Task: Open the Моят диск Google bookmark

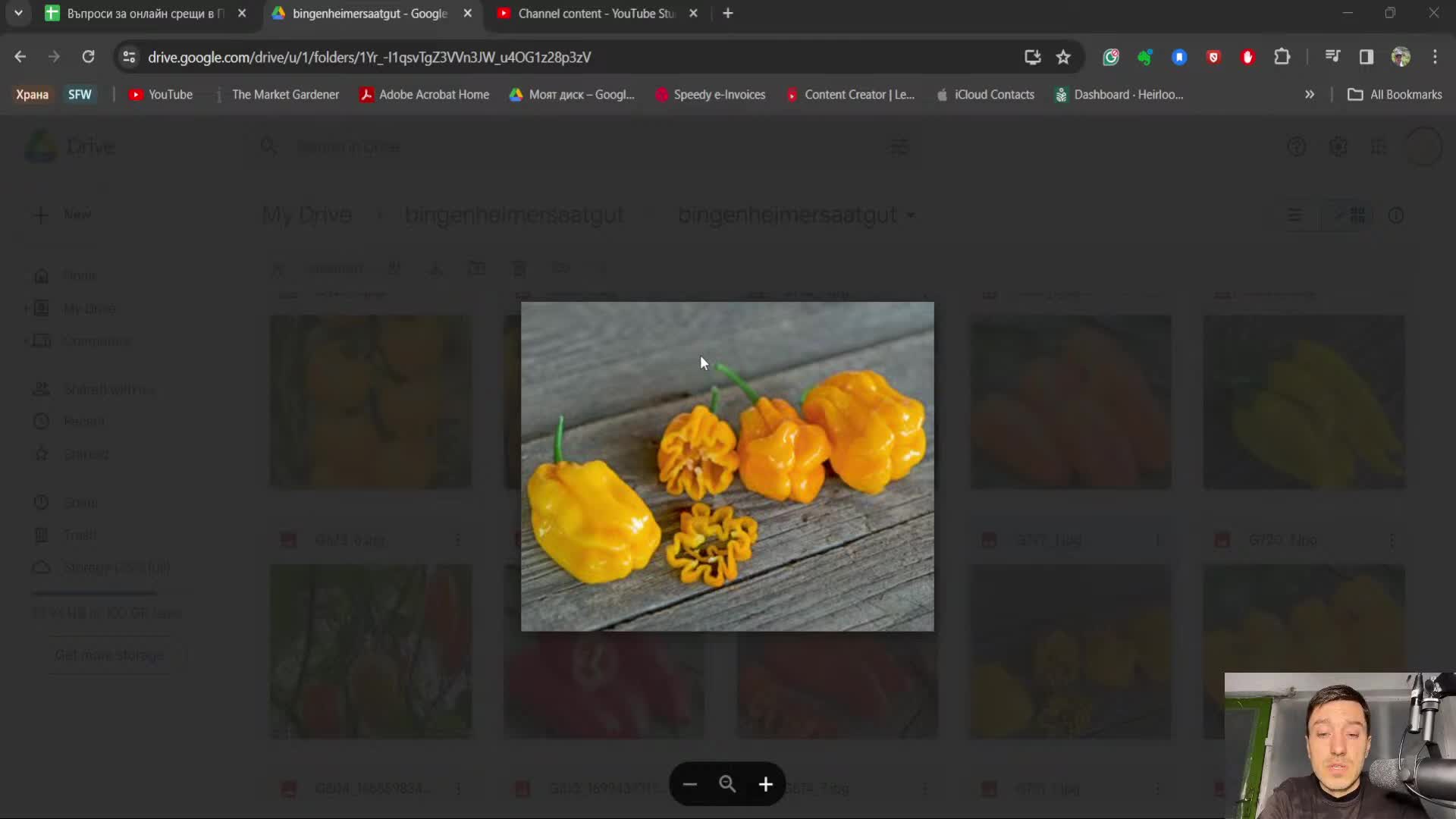Action: (x=572, y=95)
